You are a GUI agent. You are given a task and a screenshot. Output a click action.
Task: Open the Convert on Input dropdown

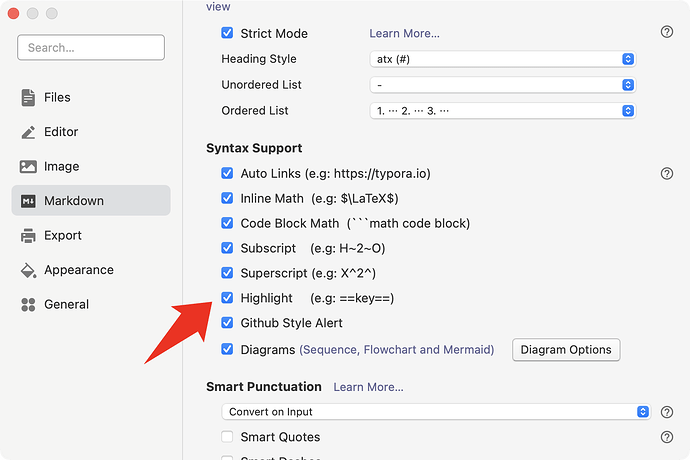pyautogui.click(x=436, y=412)
